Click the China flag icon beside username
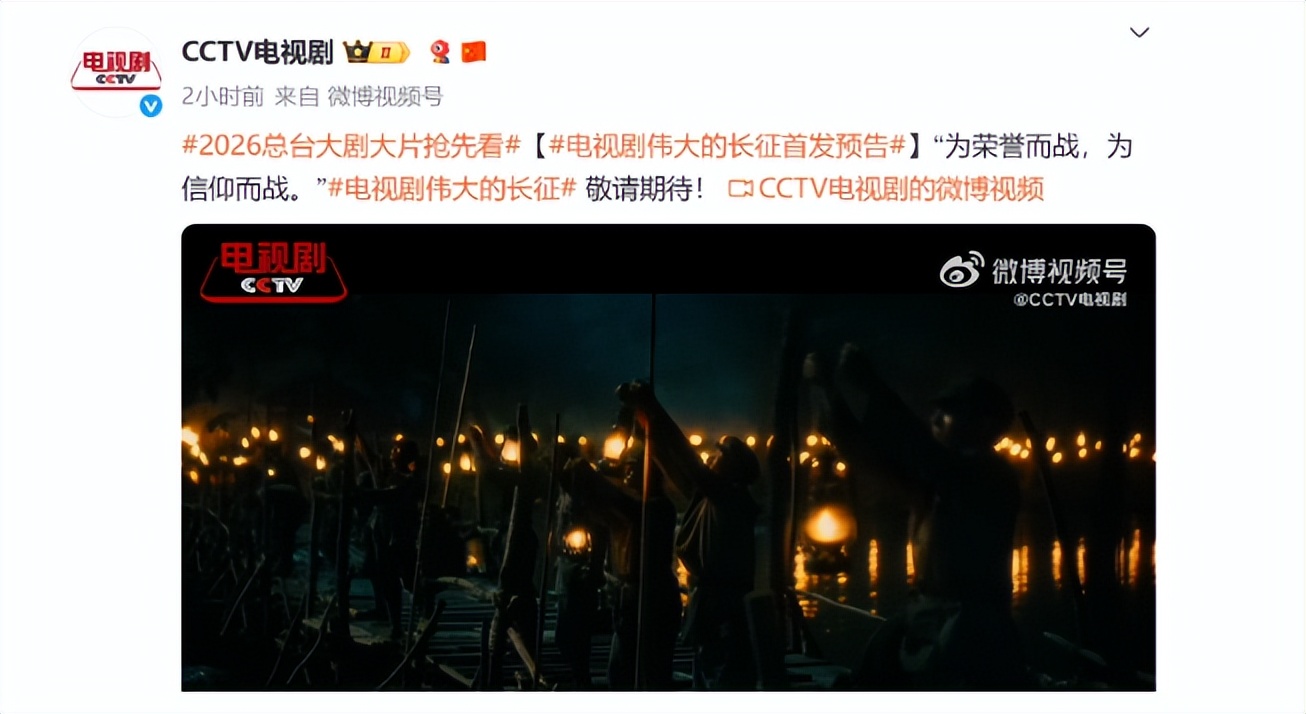This screenshot has width=1306, height=714. [474, 52]
